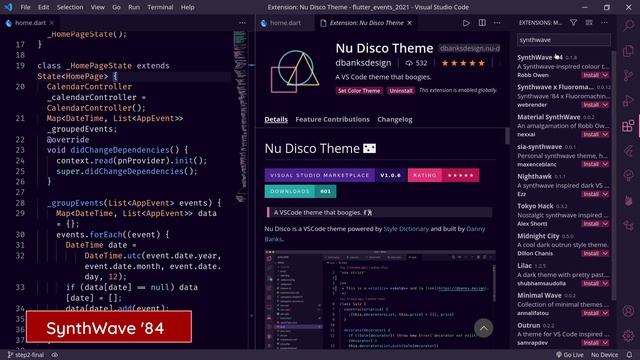Viewport: 640px width, 360px height.
Task: Open the Search view in activity bar
Action: (x=629, y=25)
